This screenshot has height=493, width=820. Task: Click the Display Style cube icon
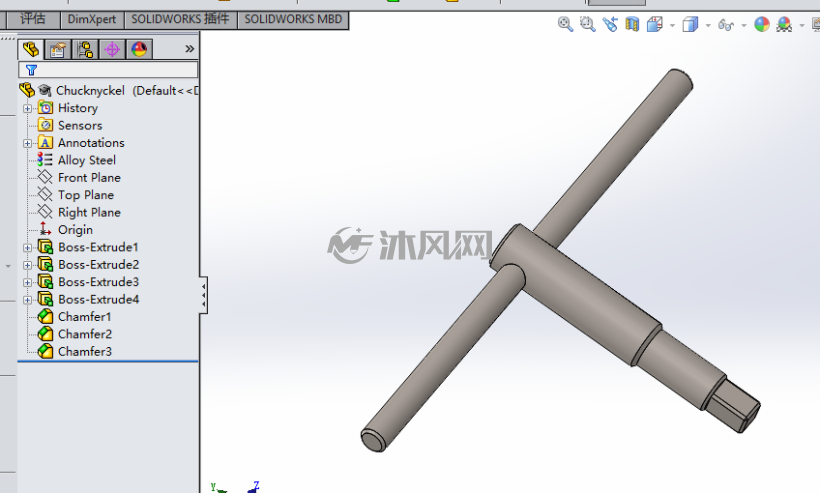click(x=690, y=24)
